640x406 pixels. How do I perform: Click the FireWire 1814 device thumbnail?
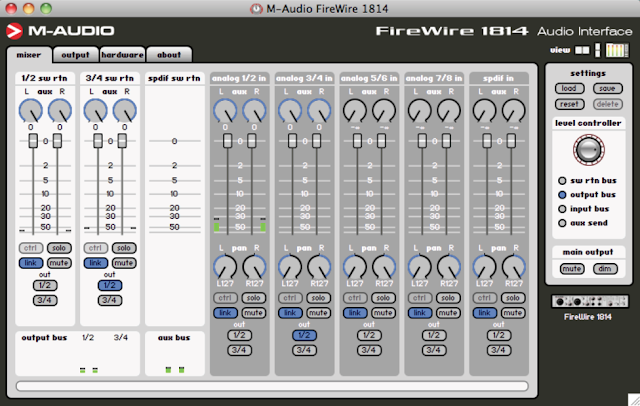(590, 302)
